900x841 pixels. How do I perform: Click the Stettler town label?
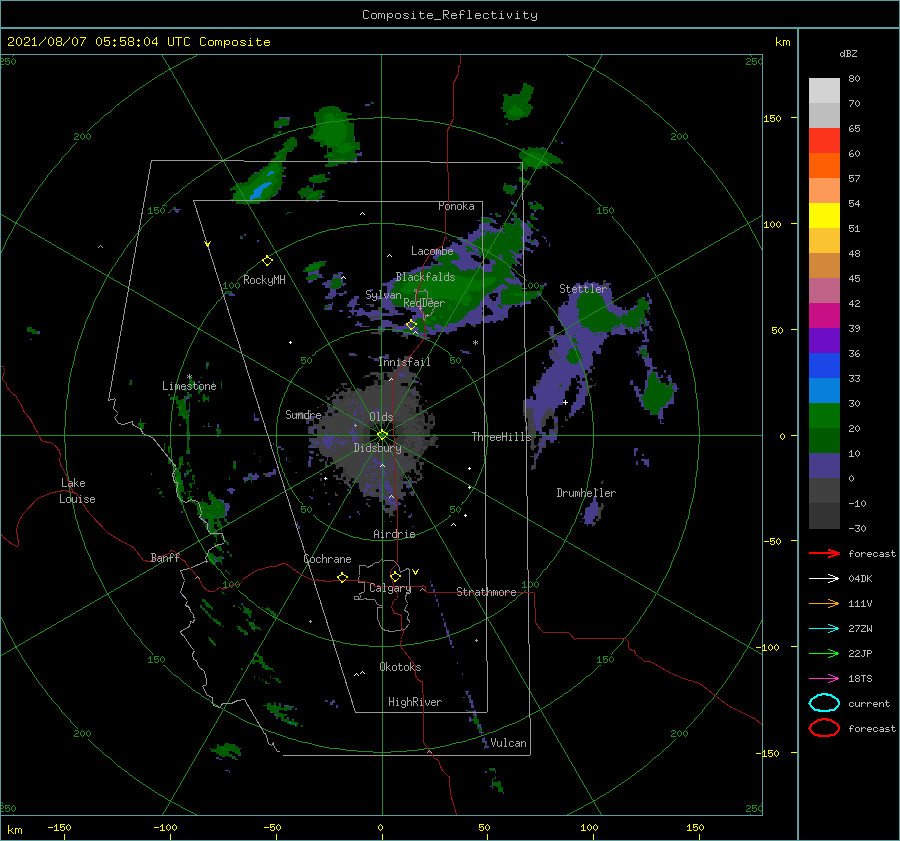point(583,289)
